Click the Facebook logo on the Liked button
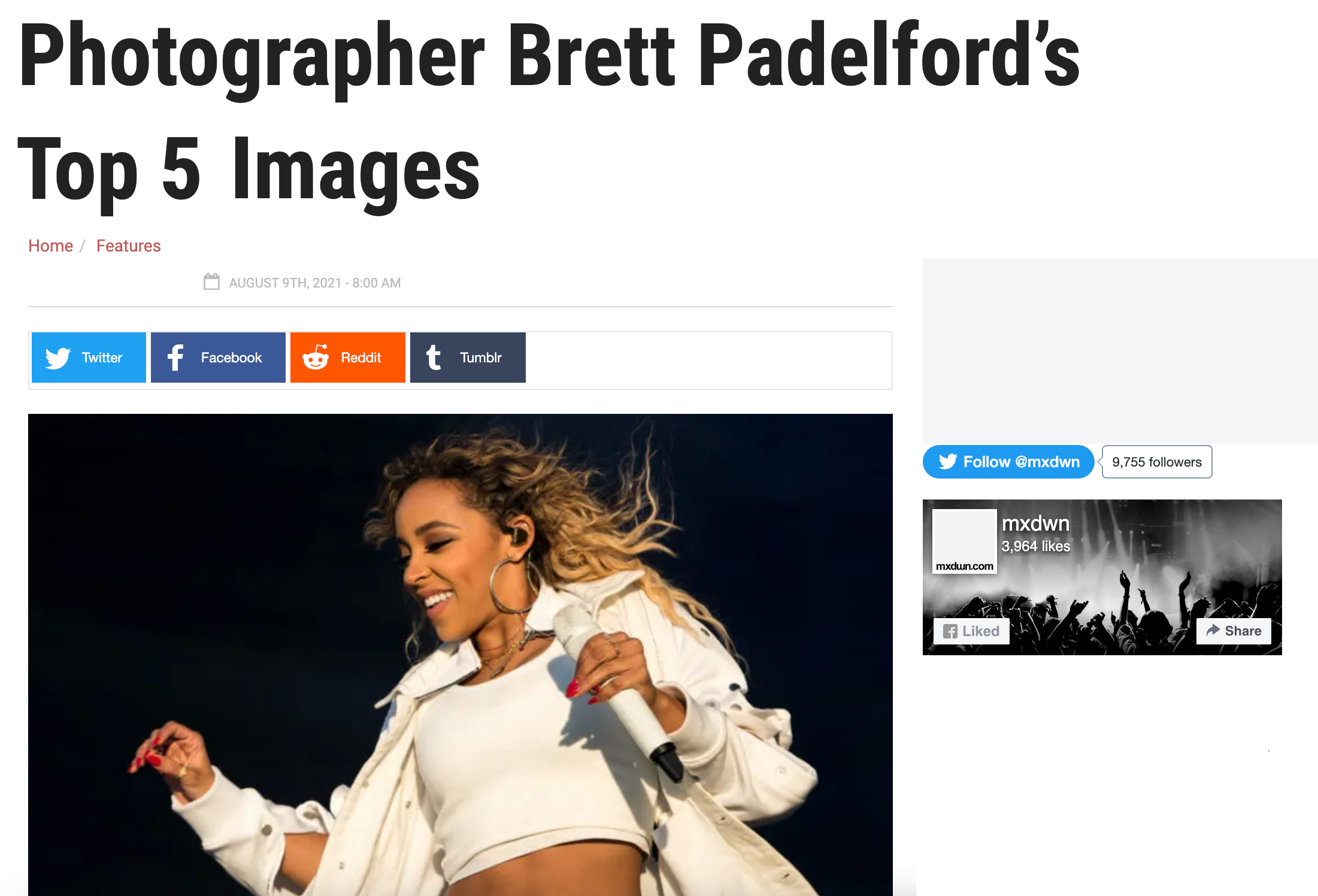The width and height of the screenshot is (1318, 896). pos(950,631)
